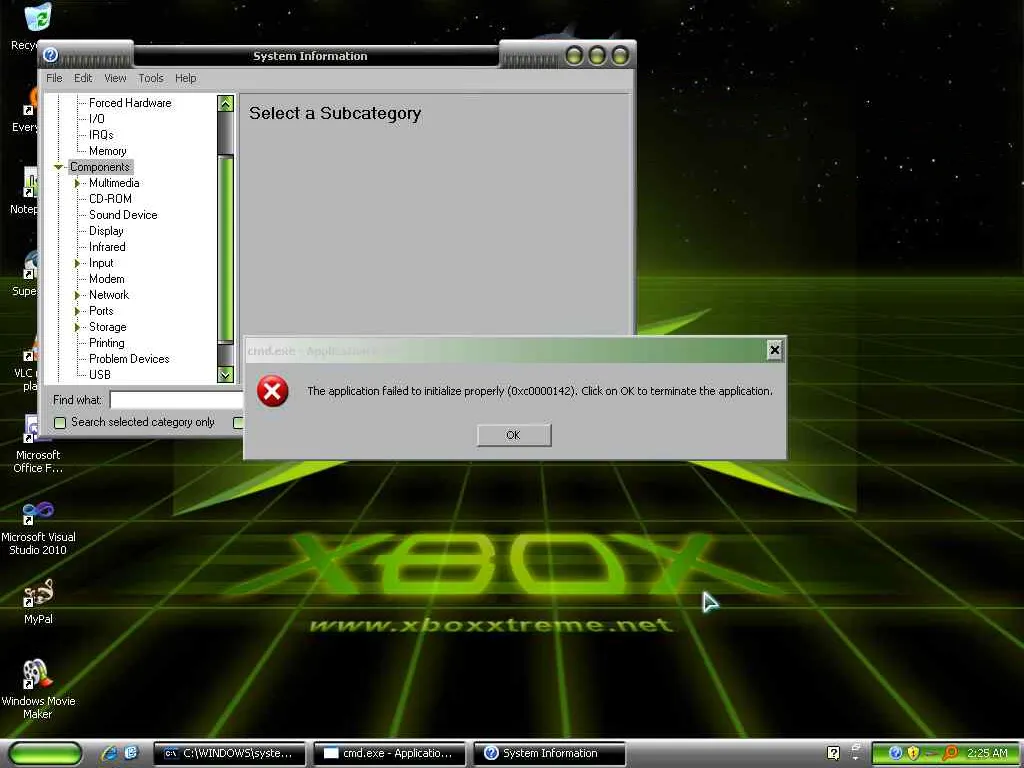Select USB in the tree
1024x768 pixels.
100,375
